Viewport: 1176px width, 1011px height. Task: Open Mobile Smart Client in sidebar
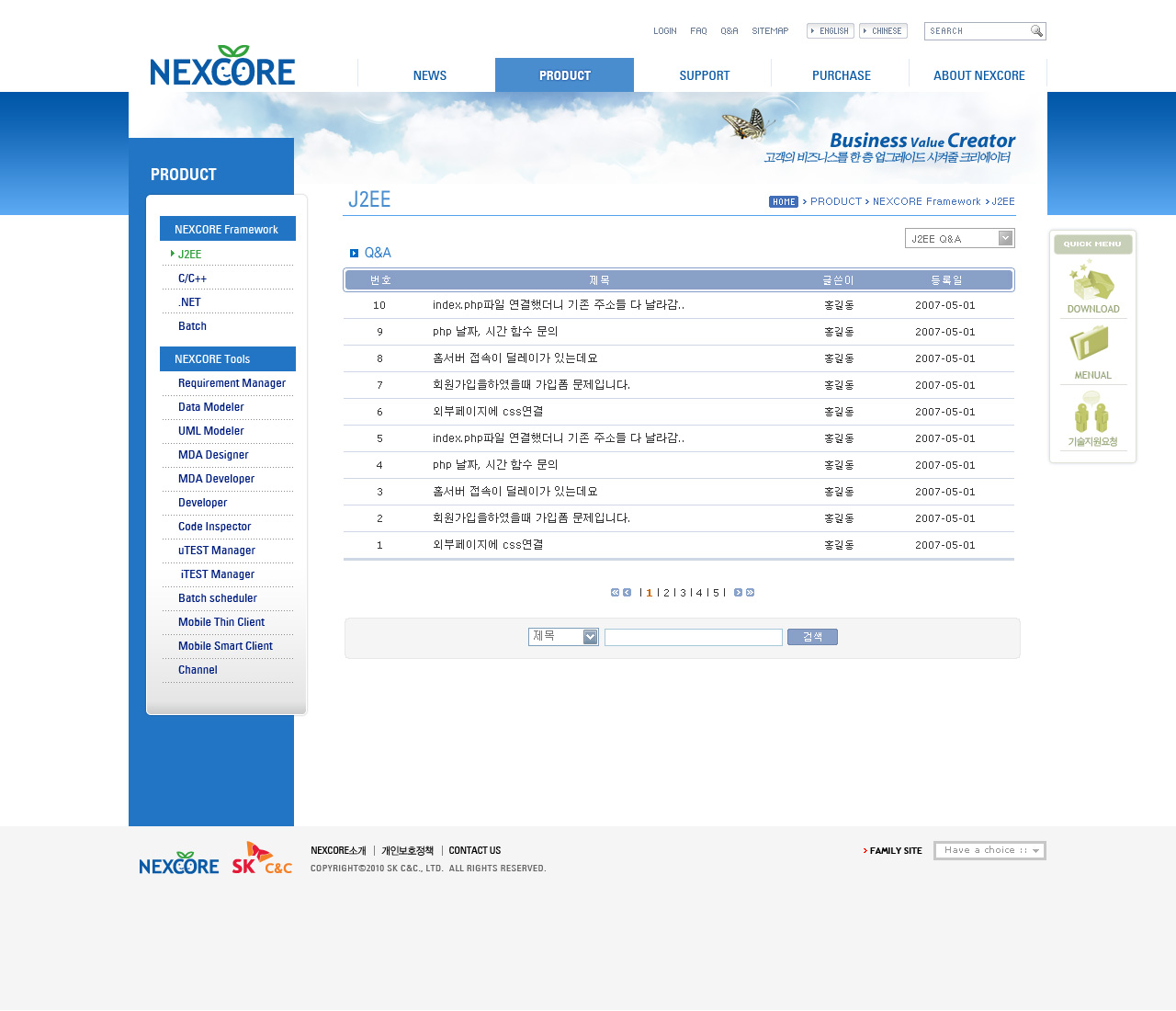(225, 646)
